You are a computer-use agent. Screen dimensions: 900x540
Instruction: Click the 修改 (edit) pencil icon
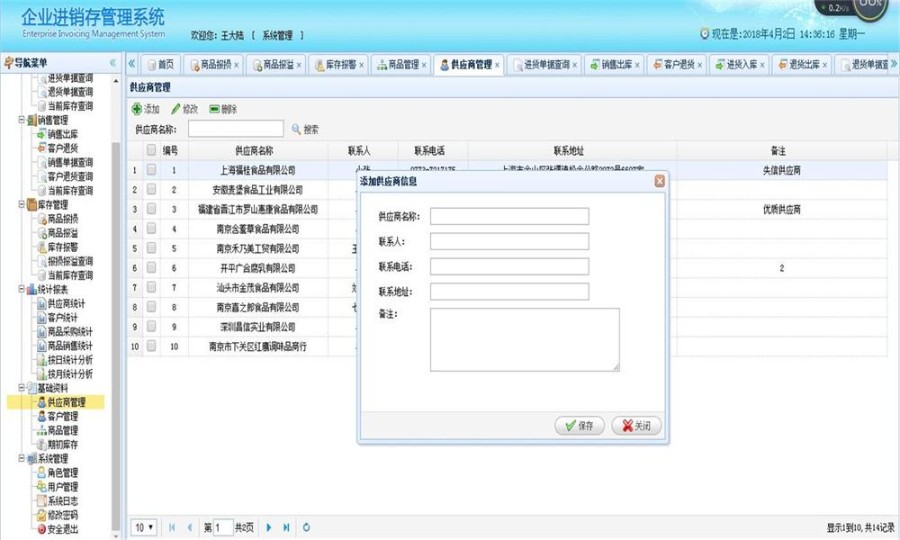click(176, 109)
